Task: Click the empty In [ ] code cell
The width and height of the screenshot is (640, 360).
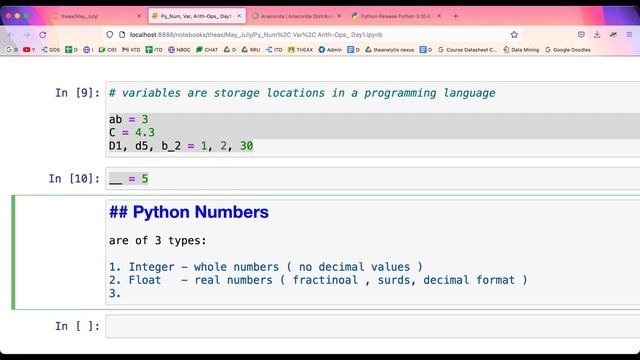Action: (x=372, y=326)
